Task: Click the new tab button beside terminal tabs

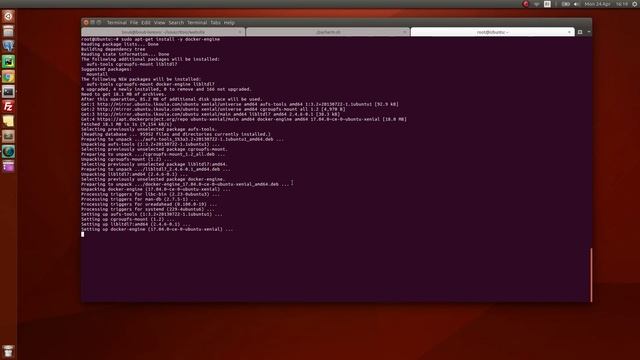Action: pyautogui.click(x=580, y=32)
